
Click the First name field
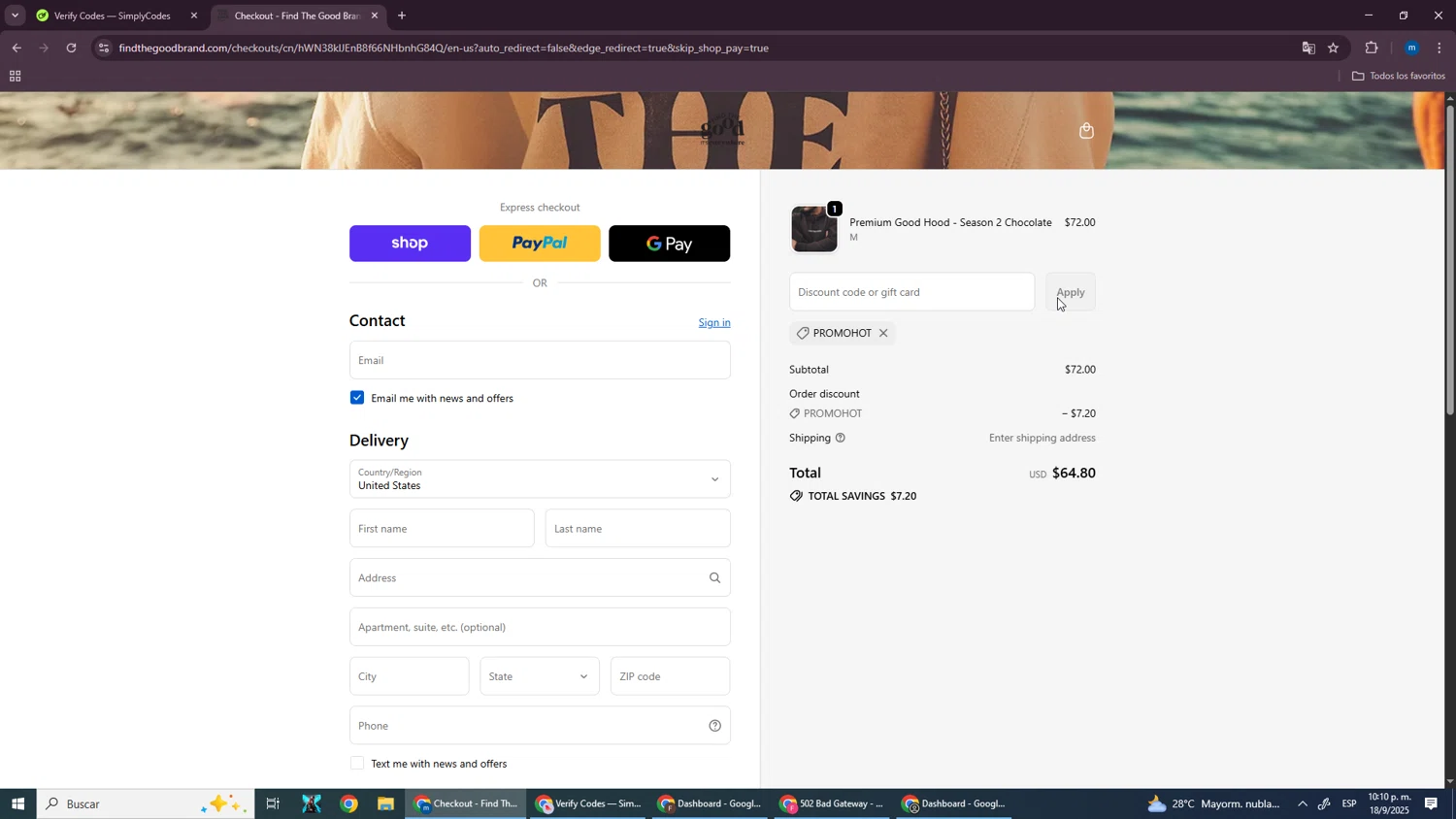coord(442,529)
